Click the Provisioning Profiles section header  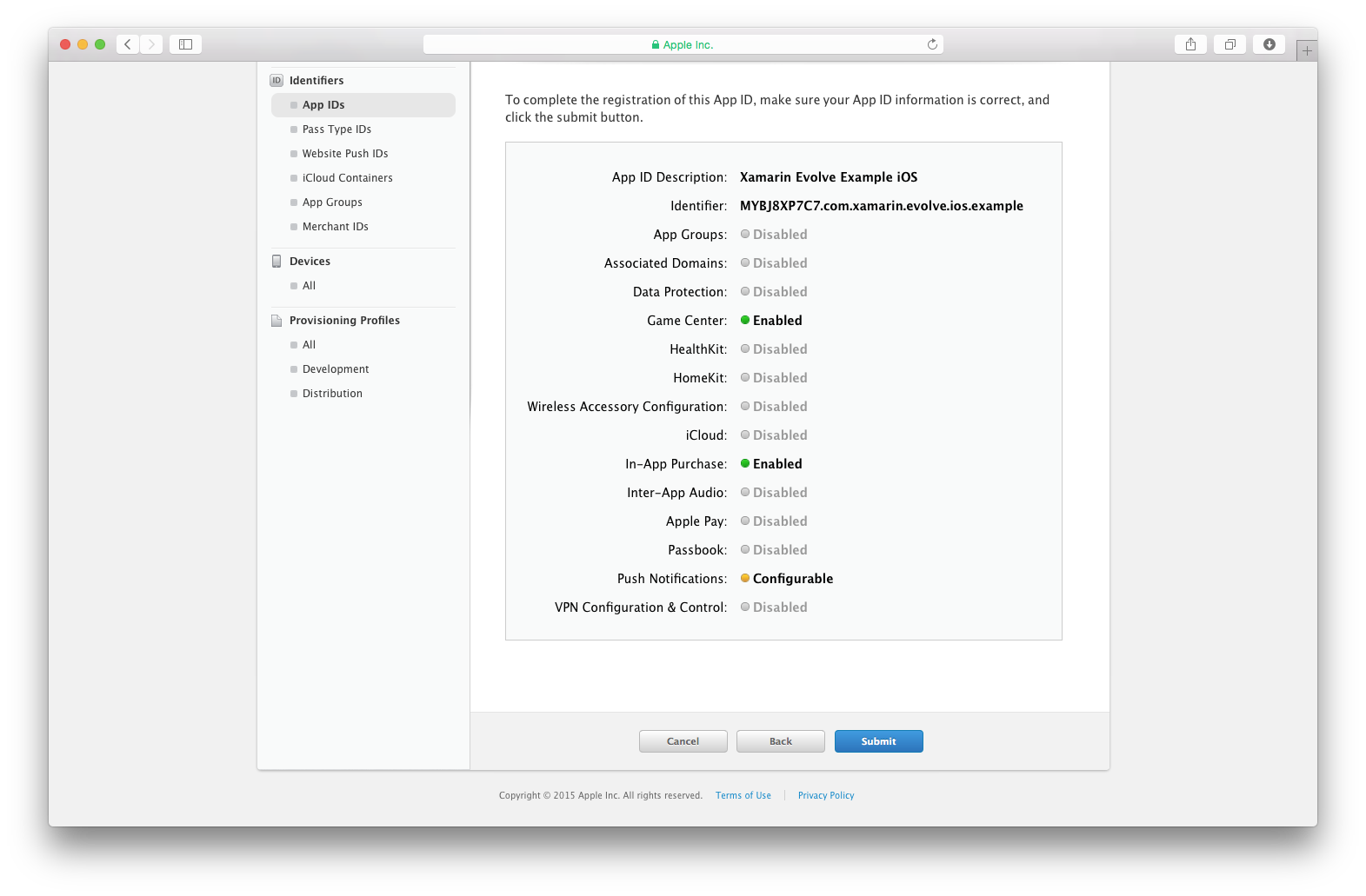pos(344,321)
